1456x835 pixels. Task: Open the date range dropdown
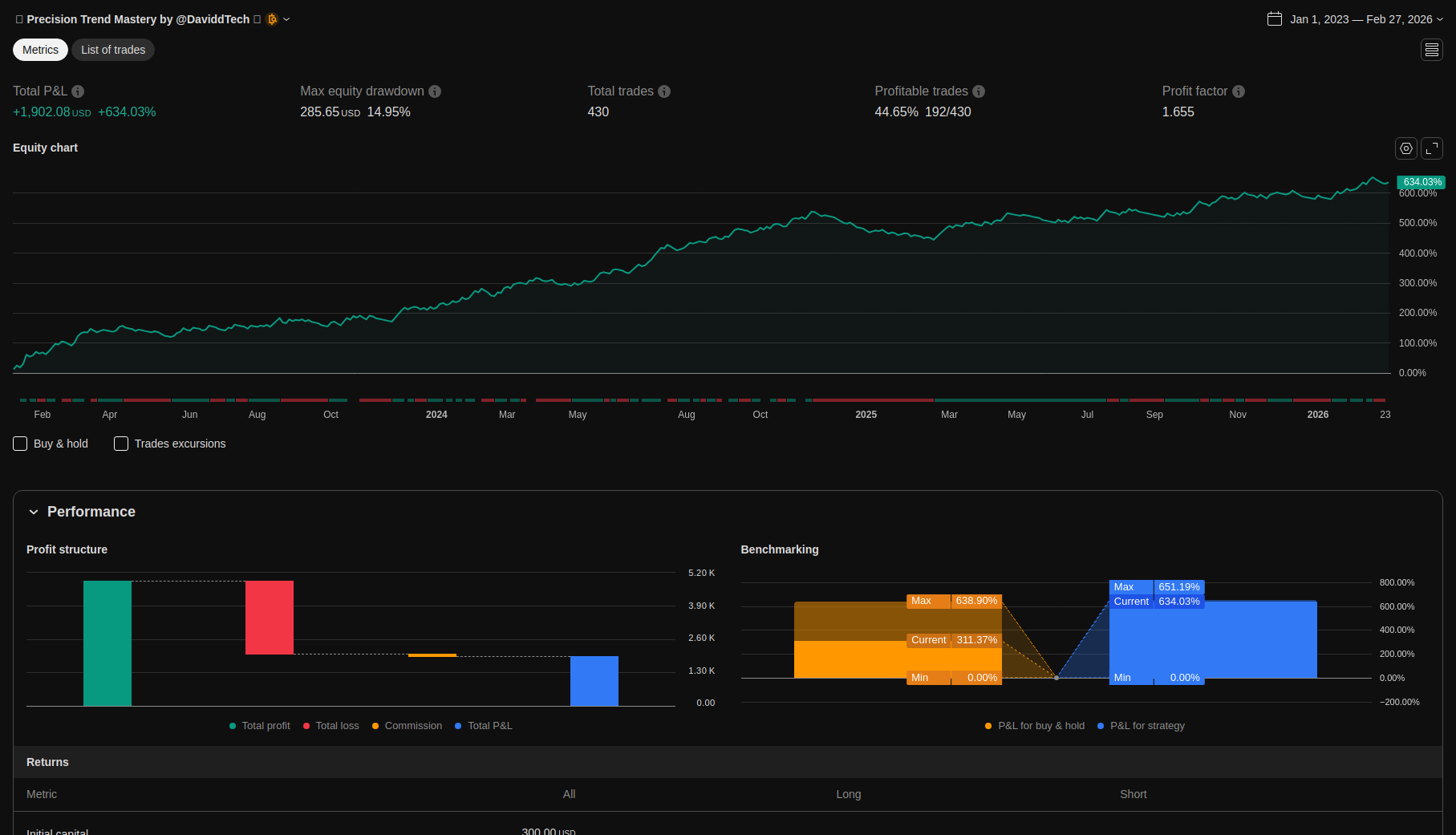pyautogui.click(x=1440, y=19)
